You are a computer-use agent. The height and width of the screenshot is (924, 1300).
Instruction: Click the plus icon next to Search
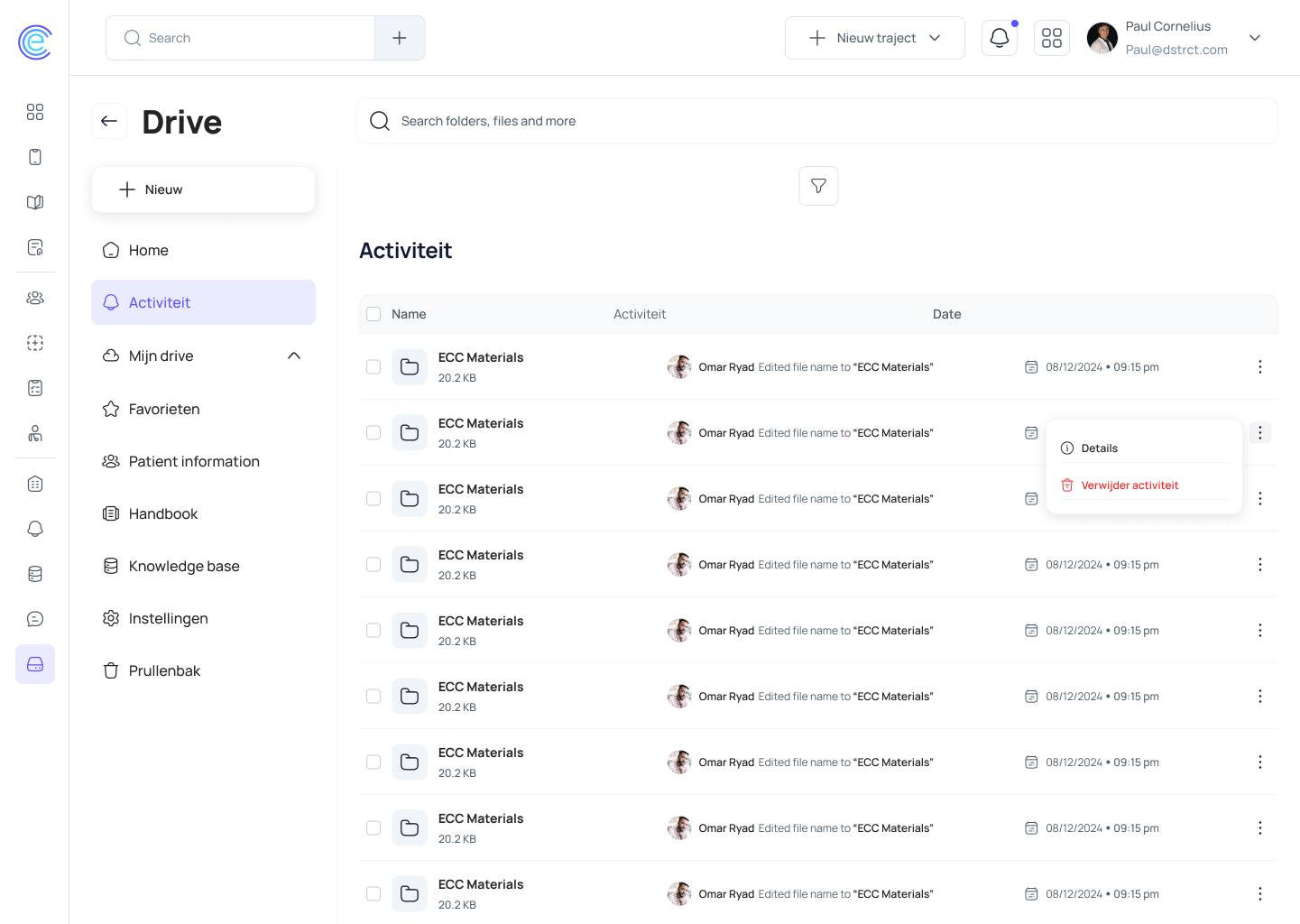(400, 38)
